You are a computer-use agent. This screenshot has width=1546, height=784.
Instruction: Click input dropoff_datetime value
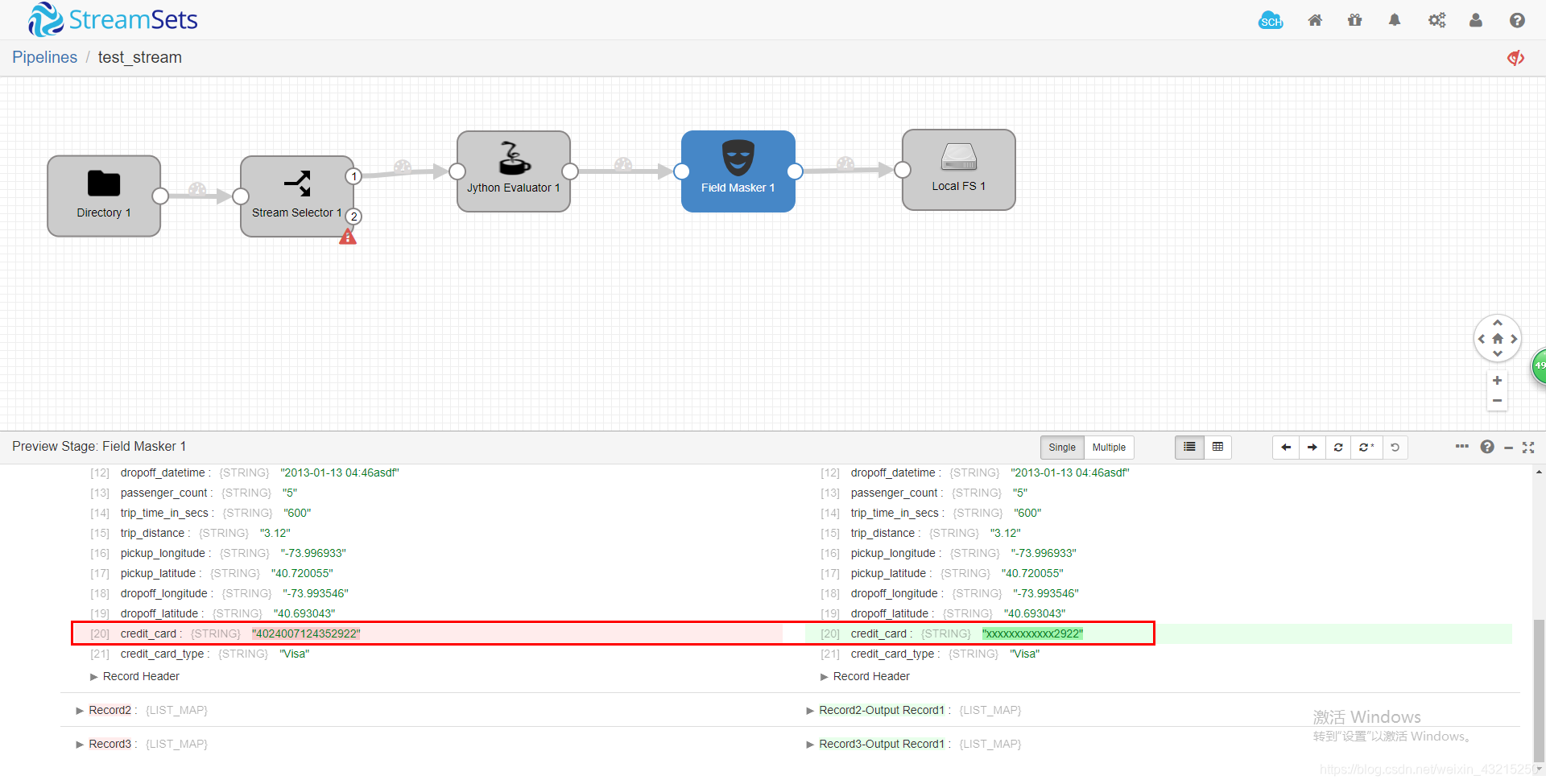coord(340,473)
